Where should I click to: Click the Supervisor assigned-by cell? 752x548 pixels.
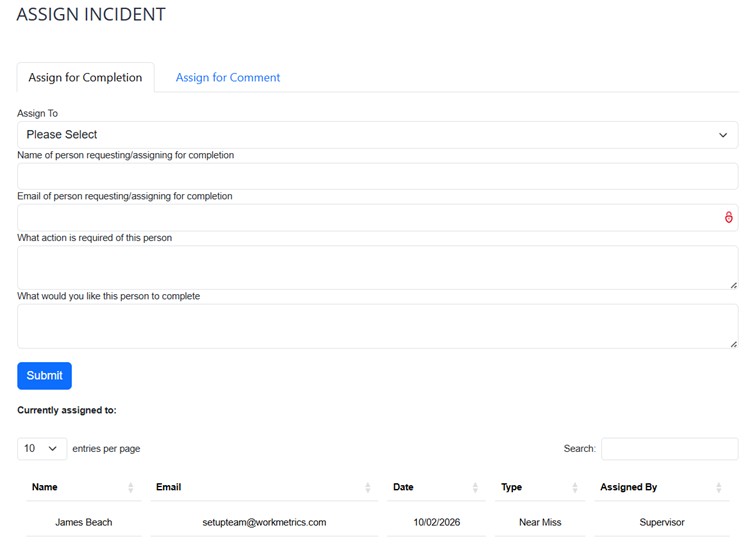point(662,523)
